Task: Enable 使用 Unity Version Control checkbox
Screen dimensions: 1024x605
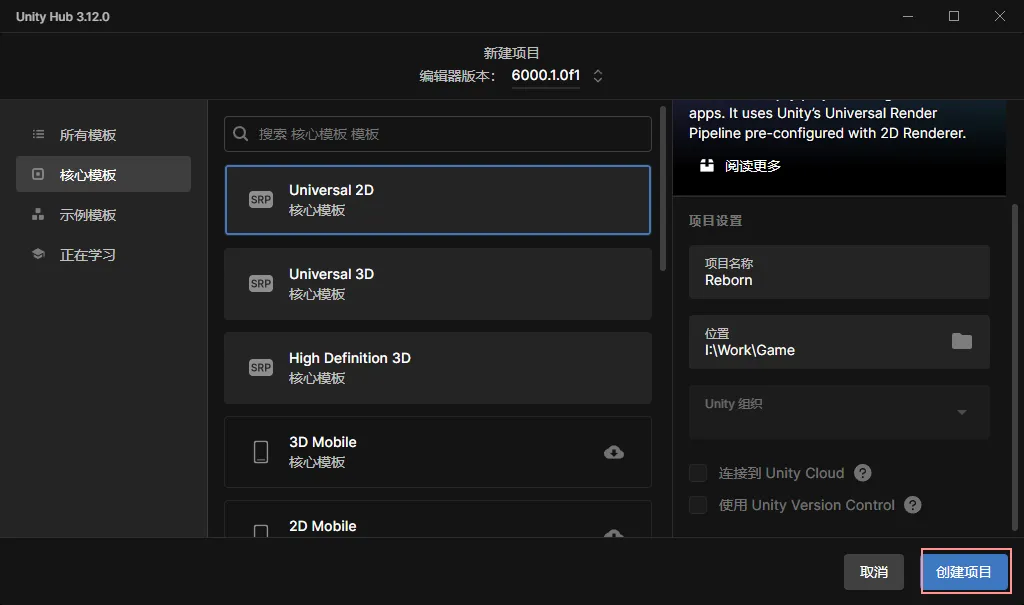Action: [698, 505]
